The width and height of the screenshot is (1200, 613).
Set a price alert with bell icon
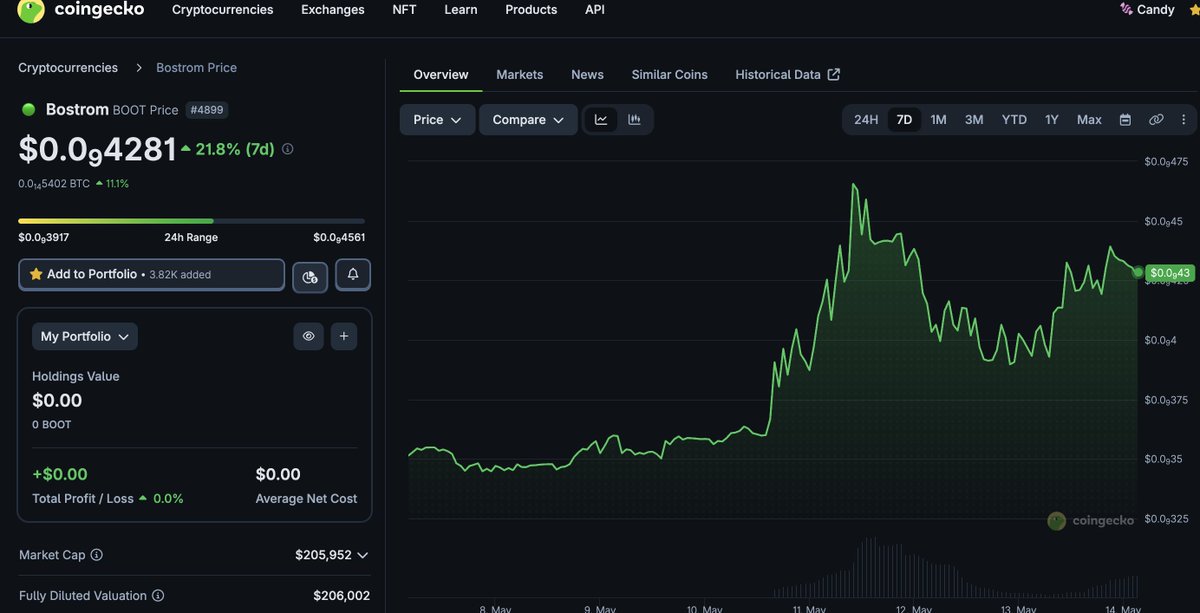coord(353,274)
